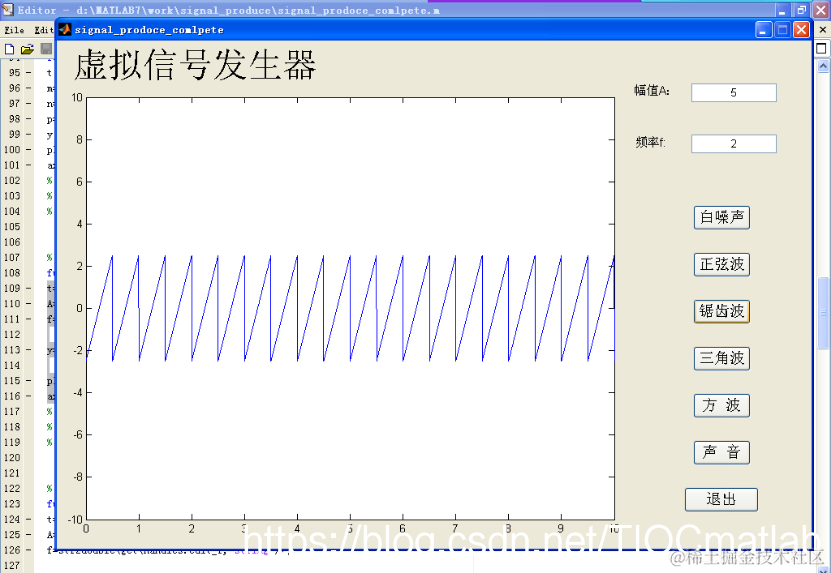The width and height of the screenshot is (831, 573).
Task: Click the Open file icon in Editor toolbar
Action: click(27, 49)
